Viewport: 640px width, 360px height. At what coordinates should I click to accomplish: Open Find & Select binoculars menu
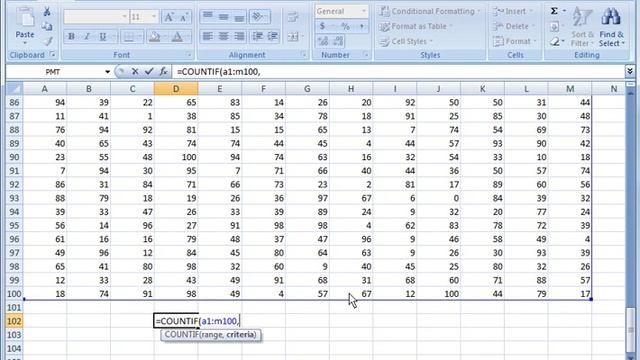[x=611, y=27]
